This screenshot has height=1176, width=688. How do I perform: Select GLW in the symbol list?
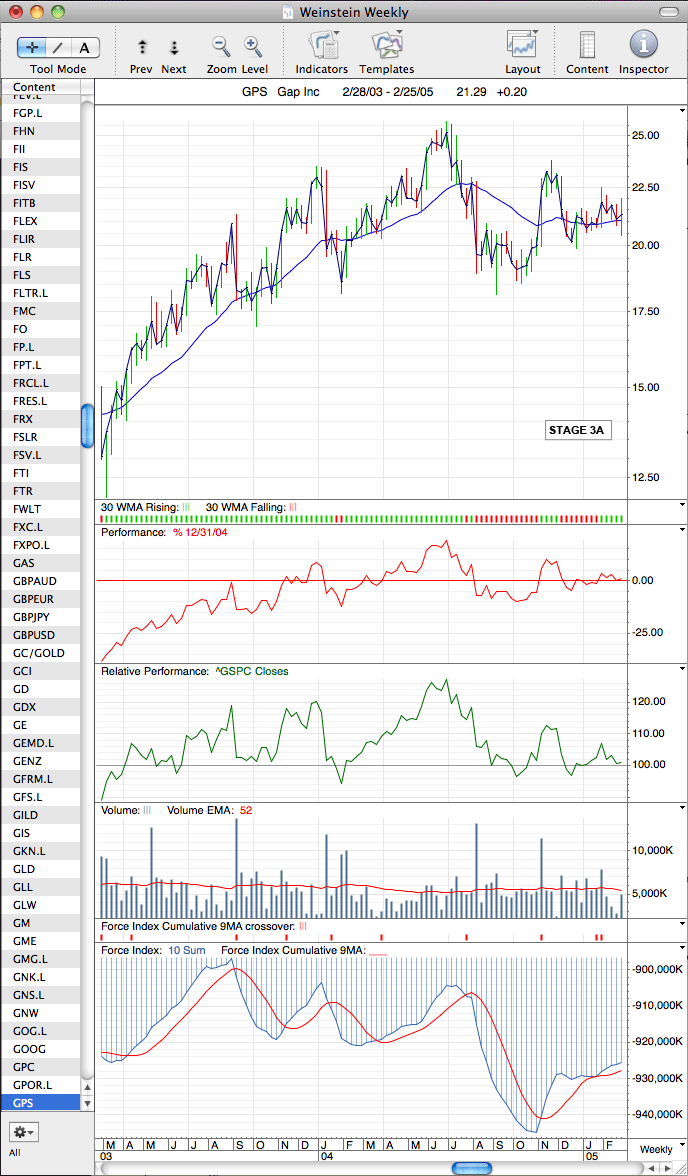41,904
